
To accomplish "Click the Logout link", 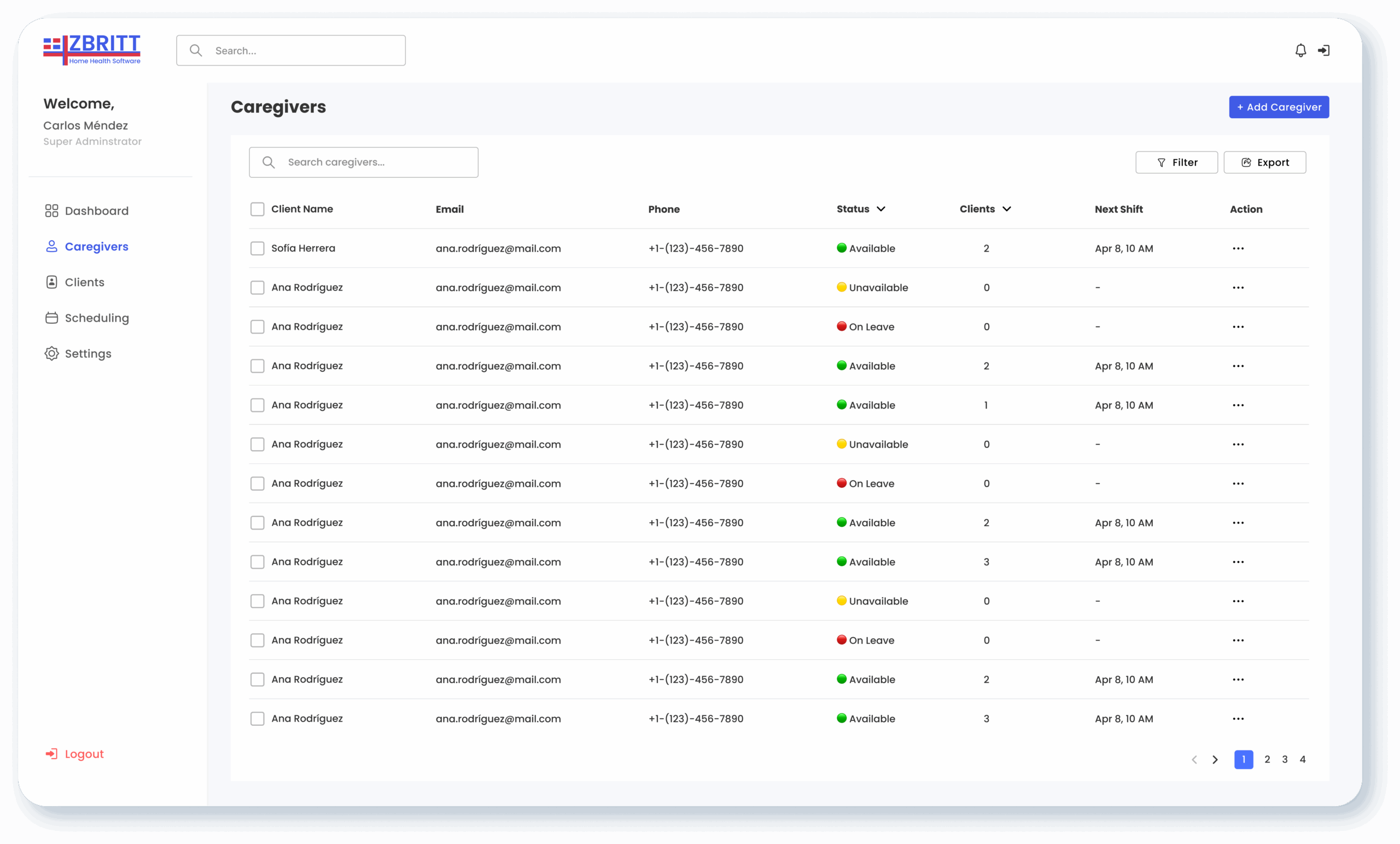I will (75, 754).
